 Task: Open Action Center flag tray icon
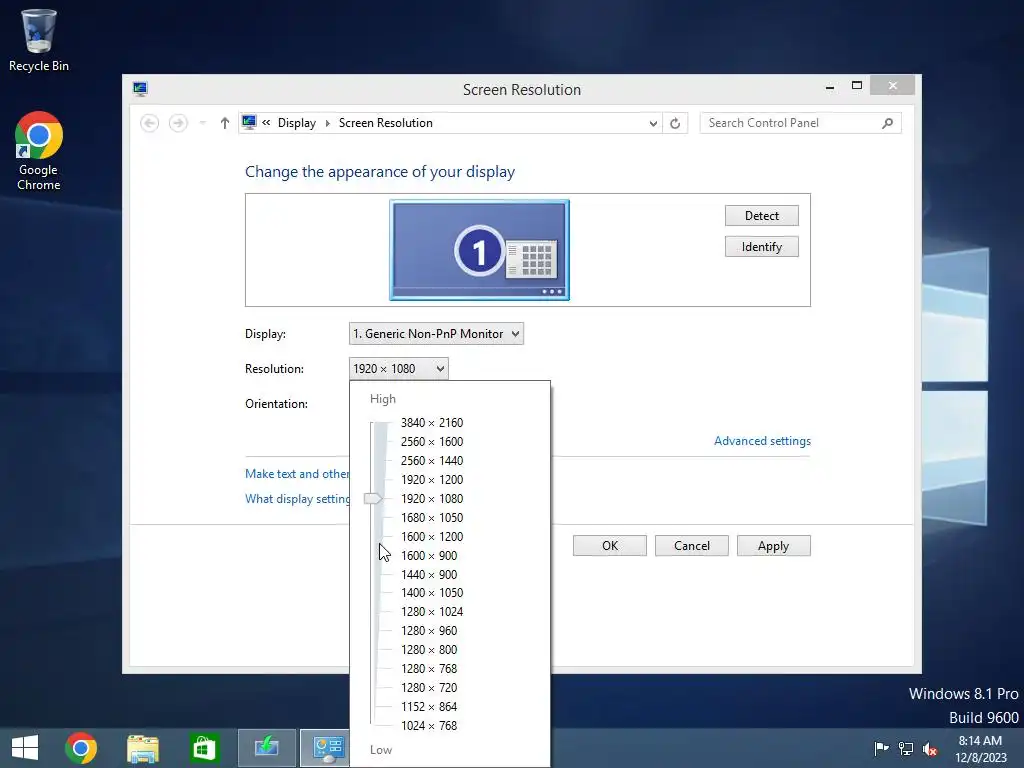[881, 748]
